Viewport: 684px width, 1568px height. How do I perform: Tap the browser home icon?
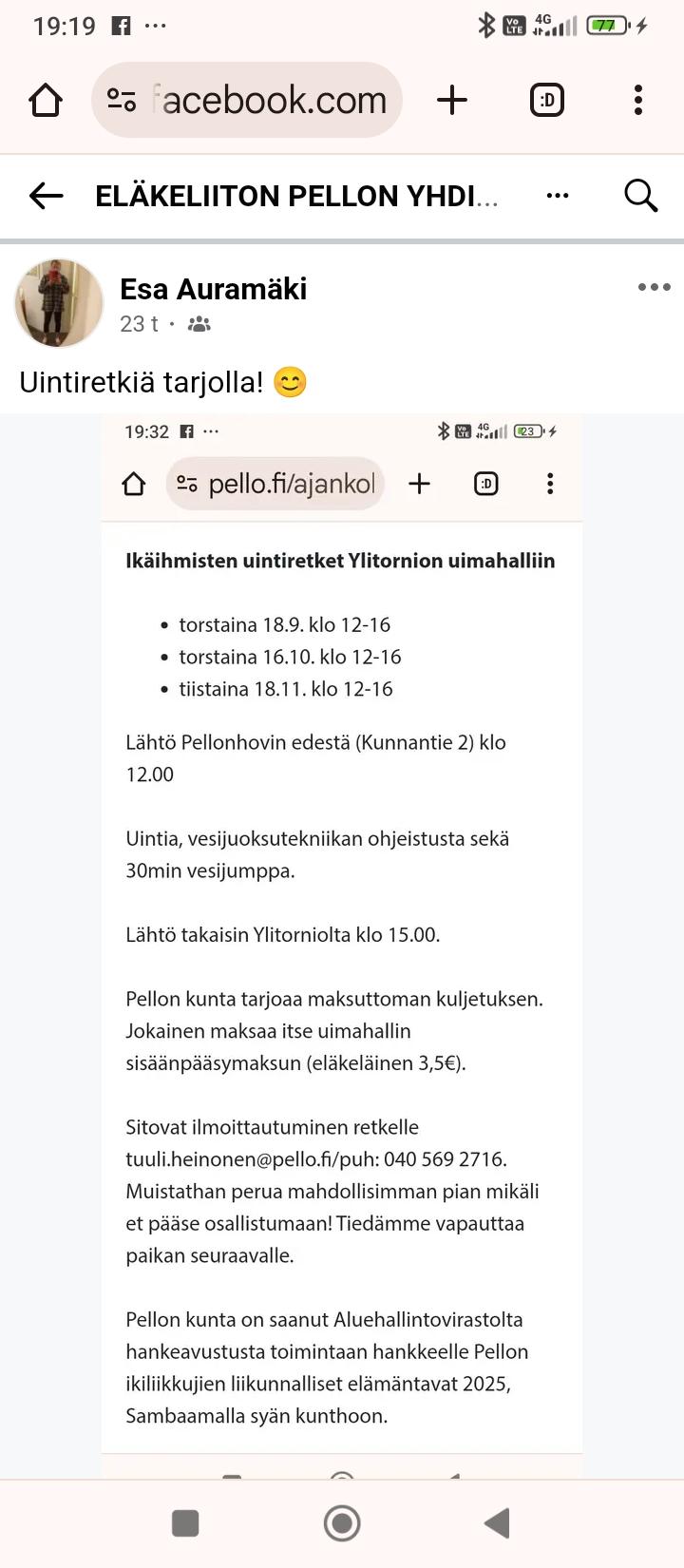click(46, 100)
